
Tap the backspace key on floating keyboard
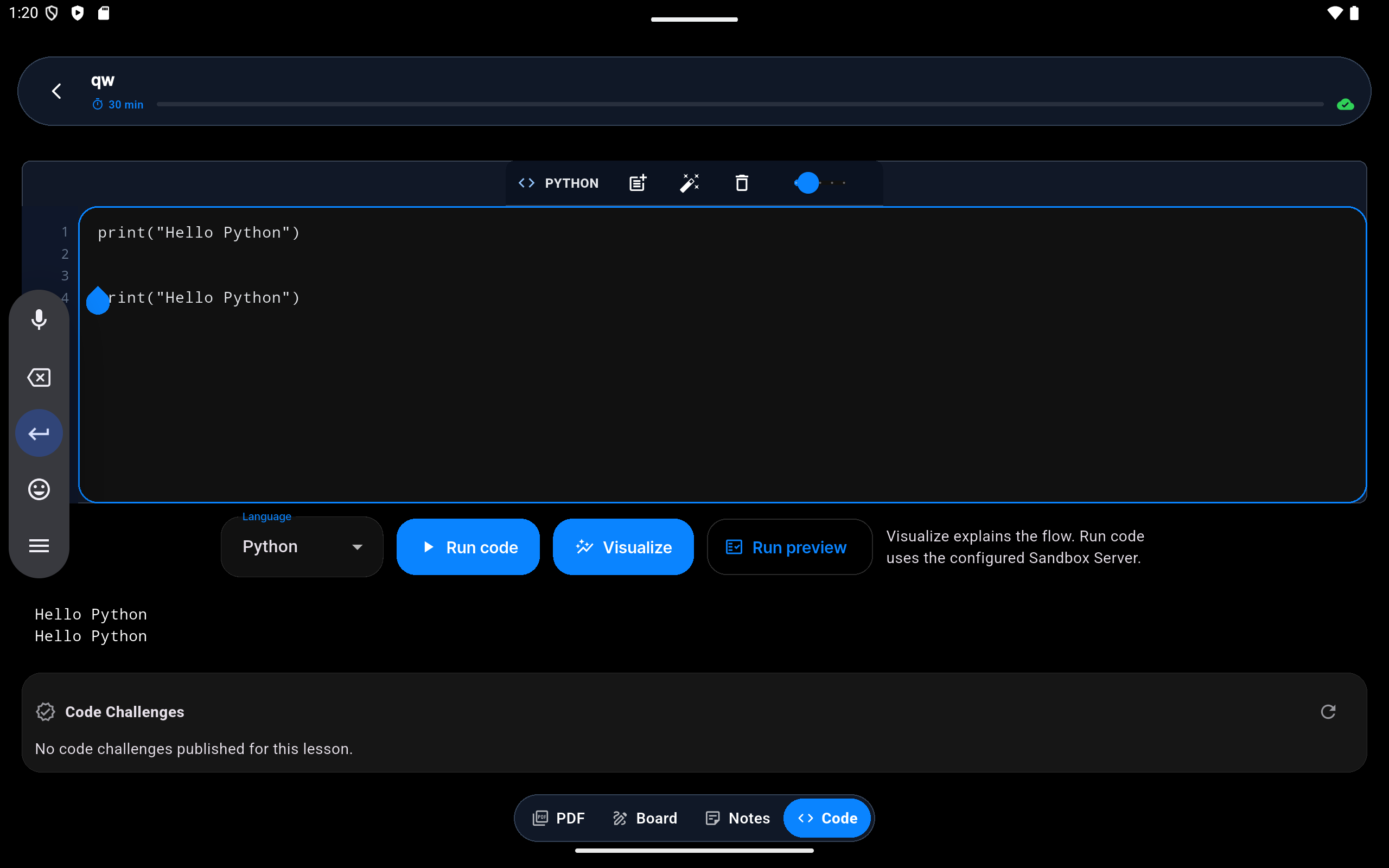[x=39, y=378]
